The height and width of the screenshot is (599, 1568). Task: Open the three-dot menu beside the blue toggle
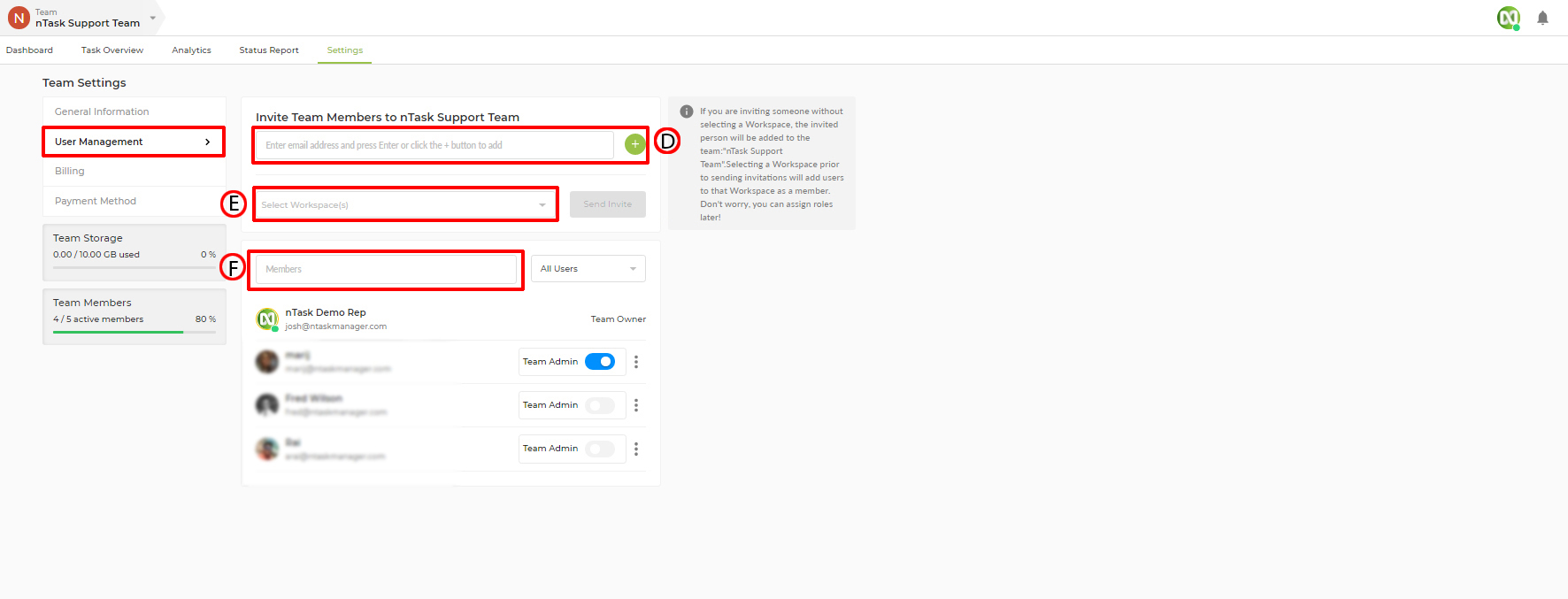[x=636, y=362]
